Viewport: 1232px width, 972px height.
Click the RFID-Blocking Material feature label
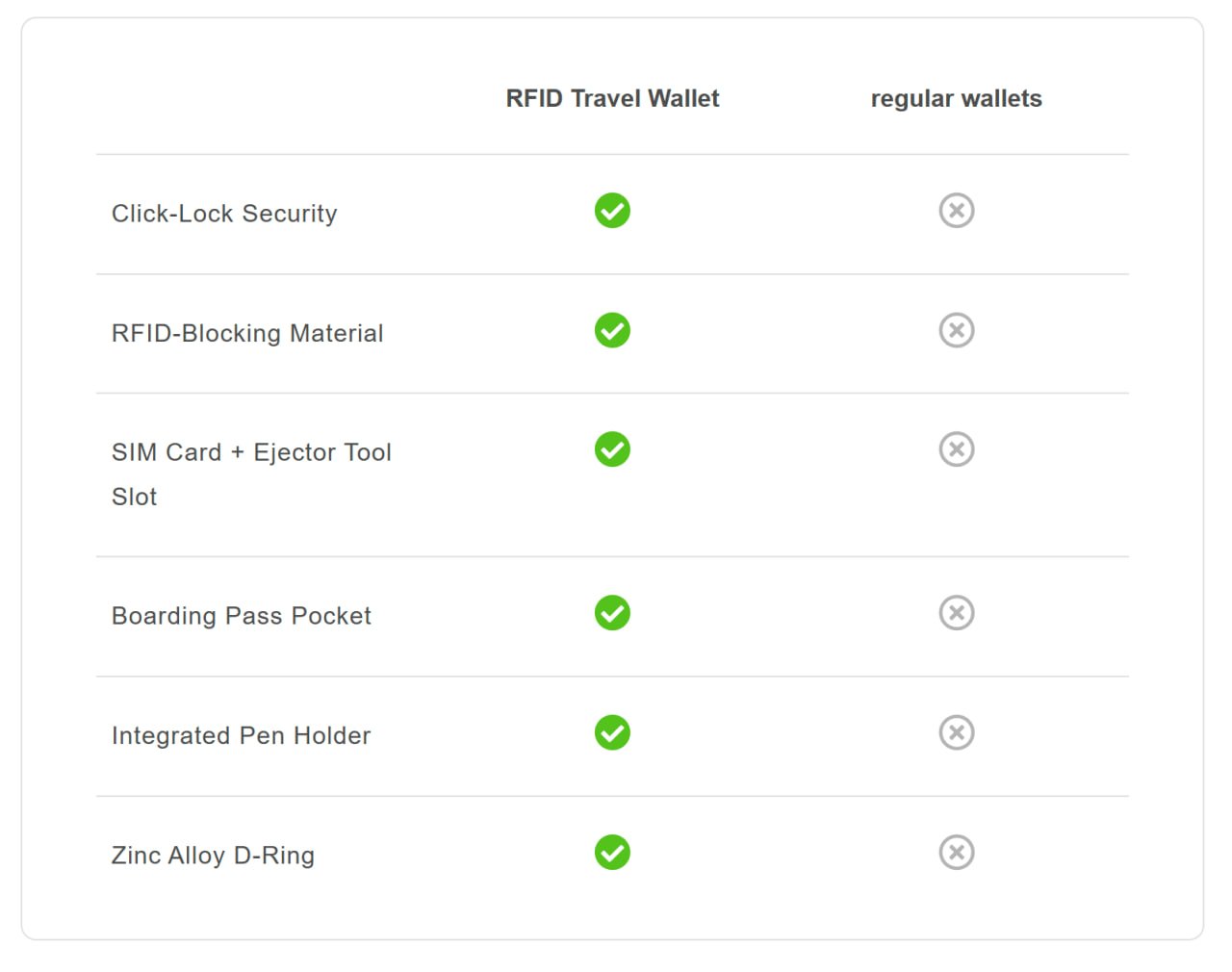click(247, 333)
